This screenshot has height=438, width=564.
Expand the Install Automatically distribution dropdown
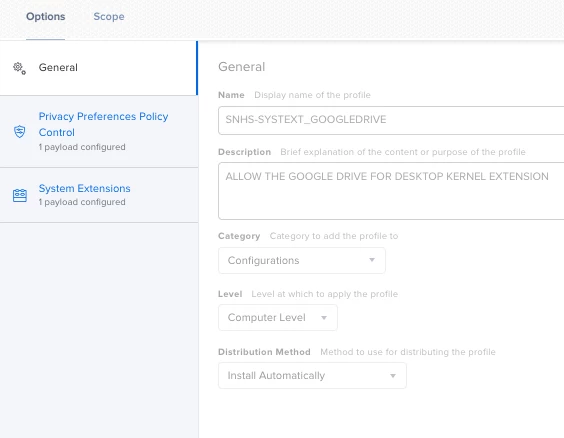click(312, 375)
